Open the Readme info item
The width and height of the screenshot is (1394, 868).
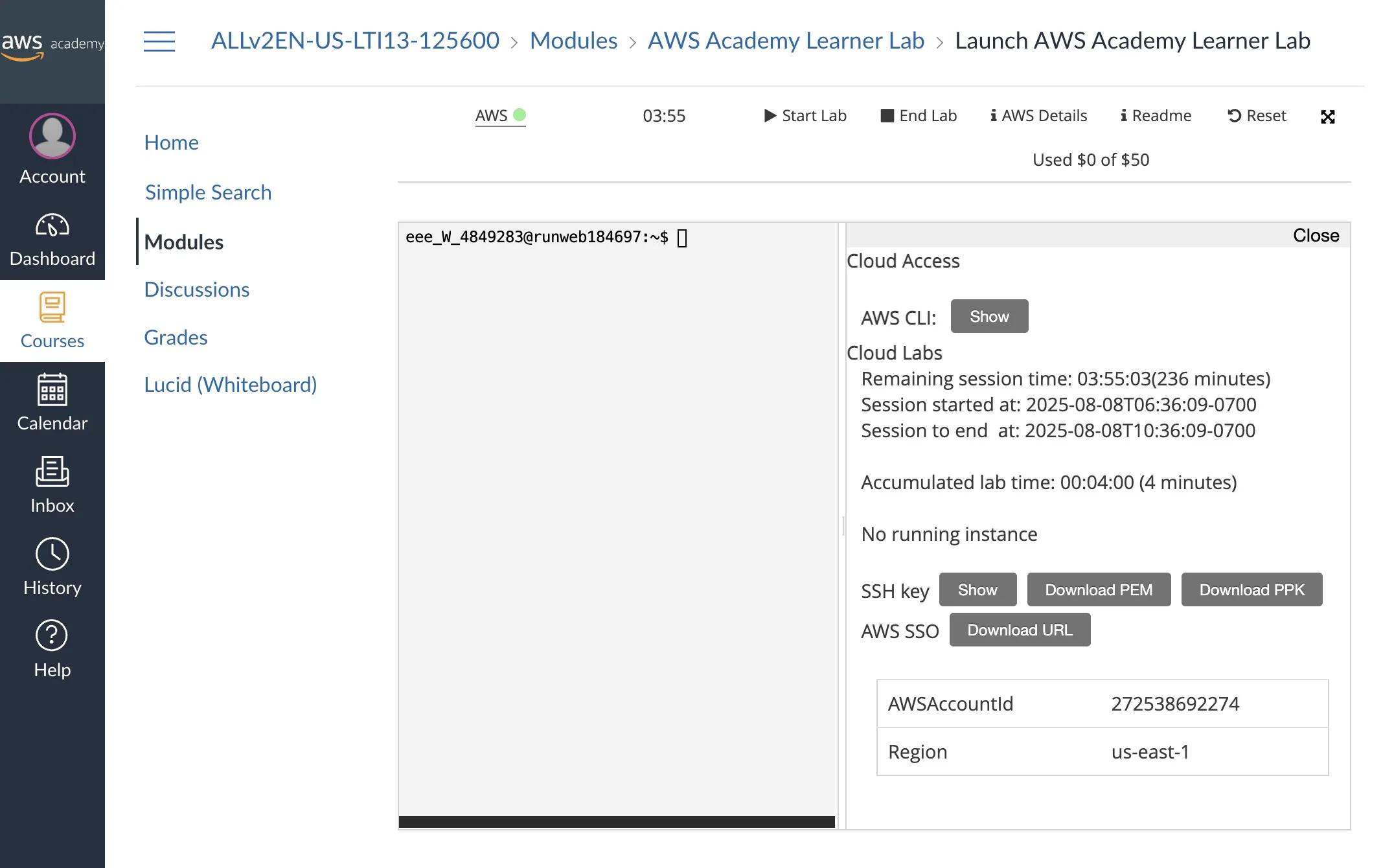pyautogui.click(x=1156, y=116)
